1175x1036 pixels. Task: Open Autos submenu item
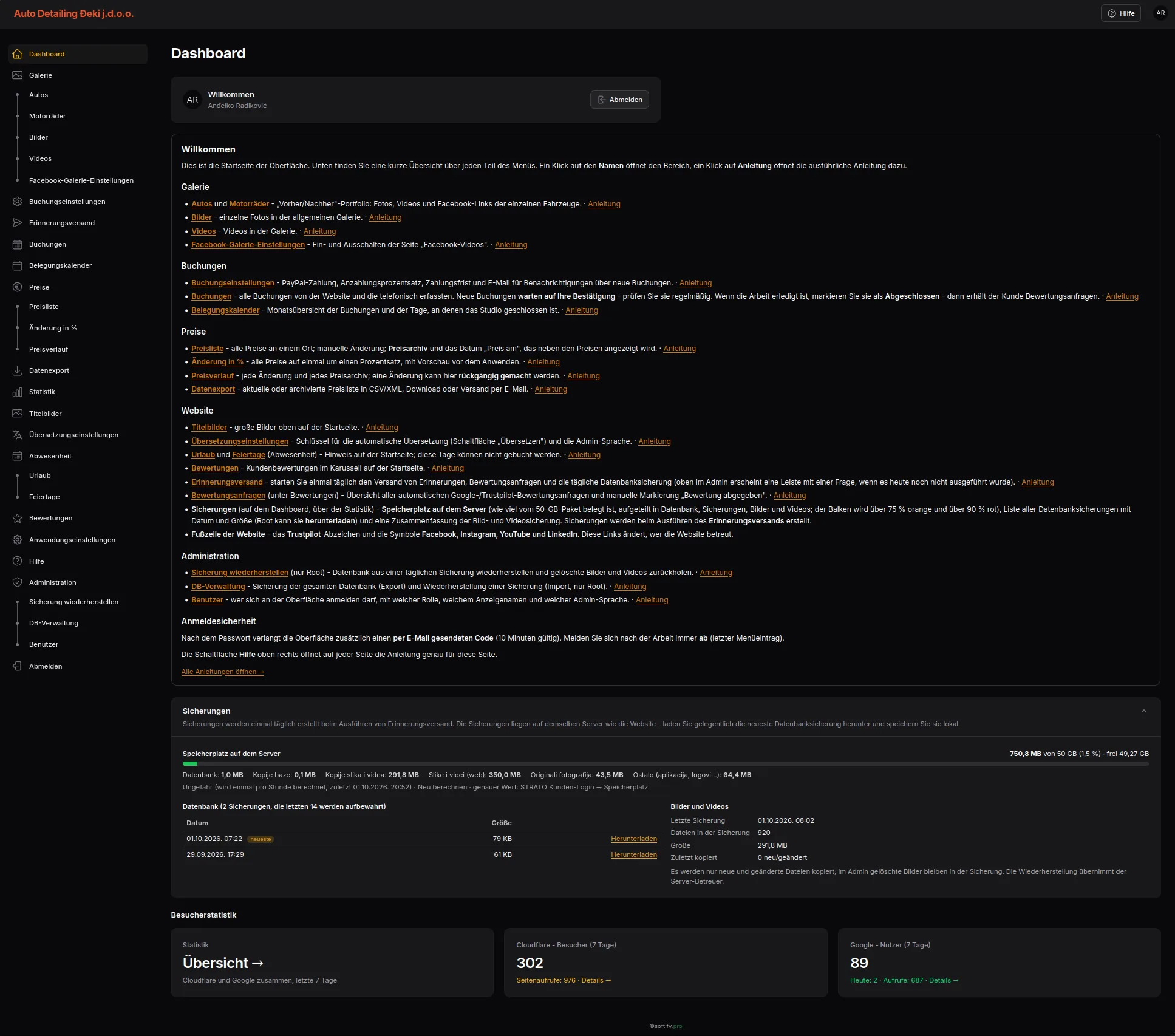point(38,95)
